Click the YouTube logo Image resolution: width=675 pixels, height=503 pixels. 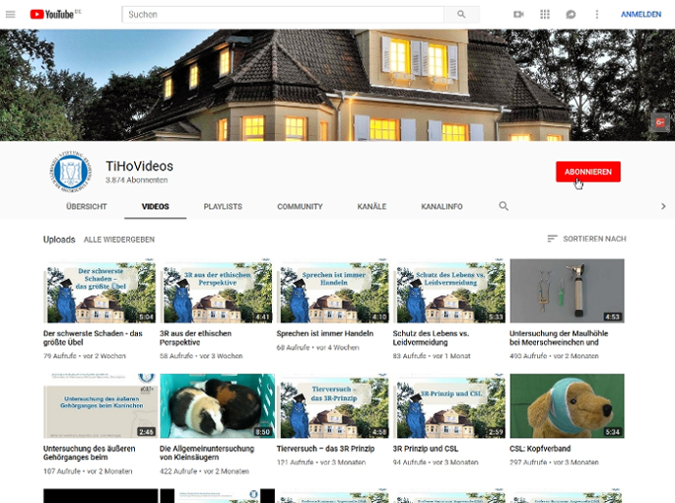click(x=55, y=15)
